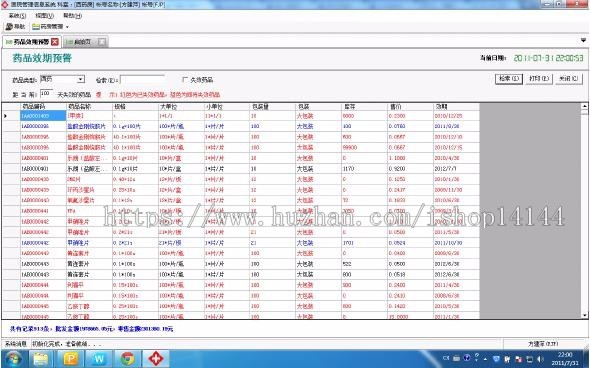Click the days-ahead input showing 100
Viewport: 590px width, 368px height.
coord(46,93)
